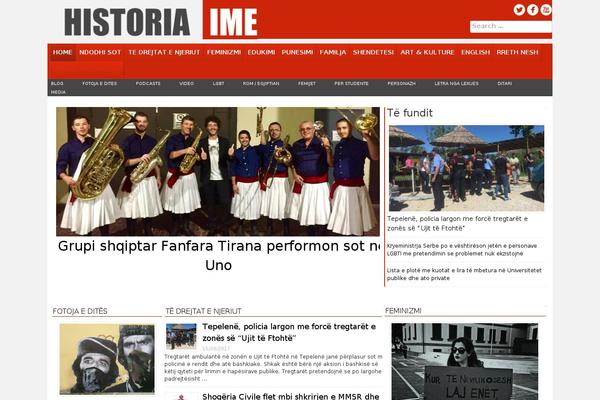Click Tregtarët ambulantë article excerpt text
Image resolution: width=600 pixels, height=400 pixels.
(x=273, y=367)
